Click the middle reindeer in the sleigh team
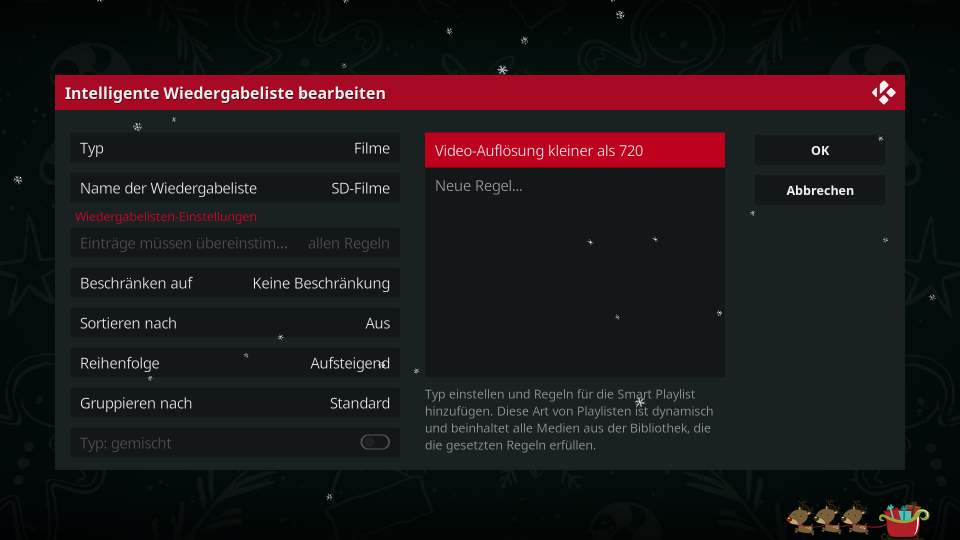Viewport: 960px width, 540px height. click(x=827, y=518)
